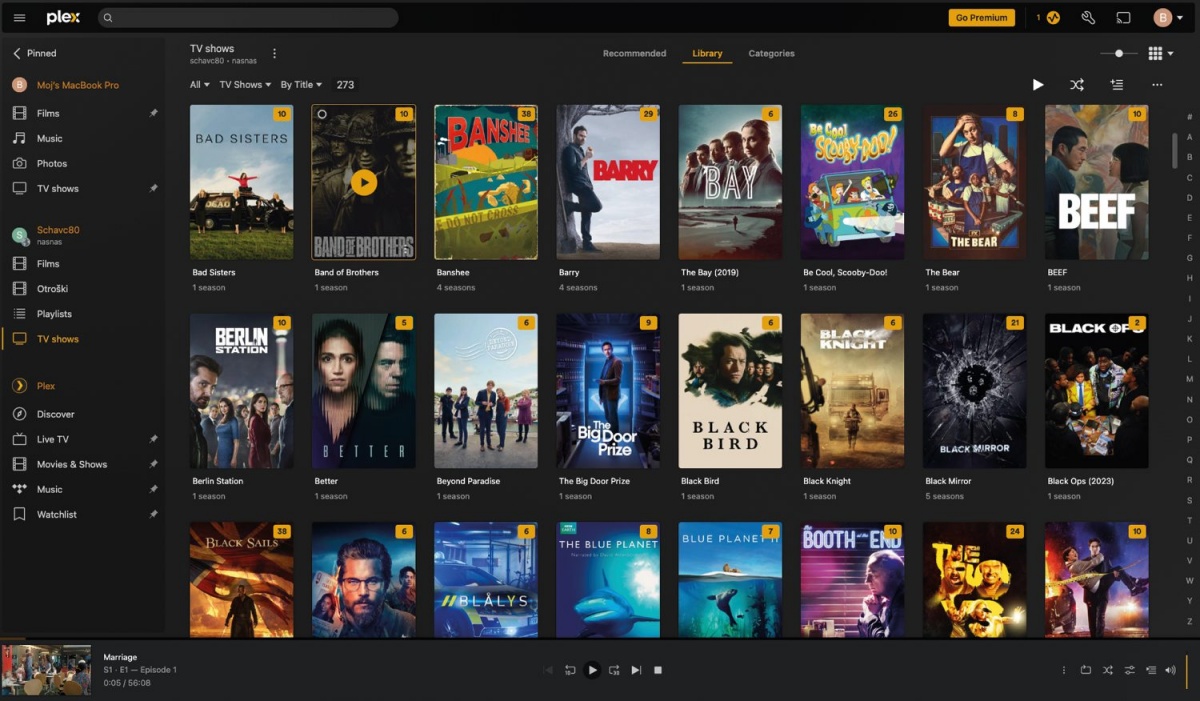Open the TV shows library options menu
This screenshot has width=1200, height=701.
(275, 54)
